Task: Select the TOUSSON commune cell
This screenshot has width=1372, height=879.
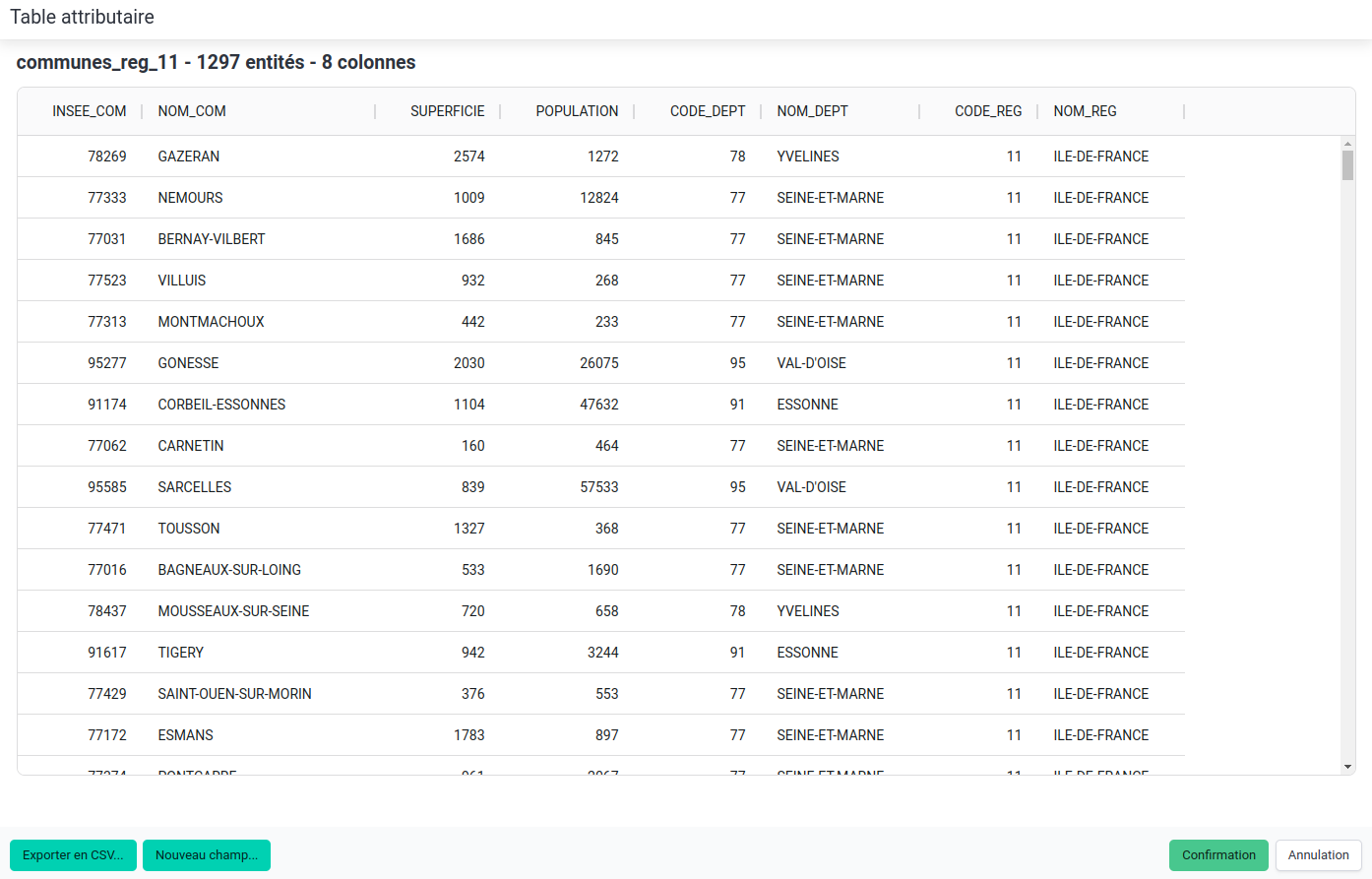Action: 189,529
